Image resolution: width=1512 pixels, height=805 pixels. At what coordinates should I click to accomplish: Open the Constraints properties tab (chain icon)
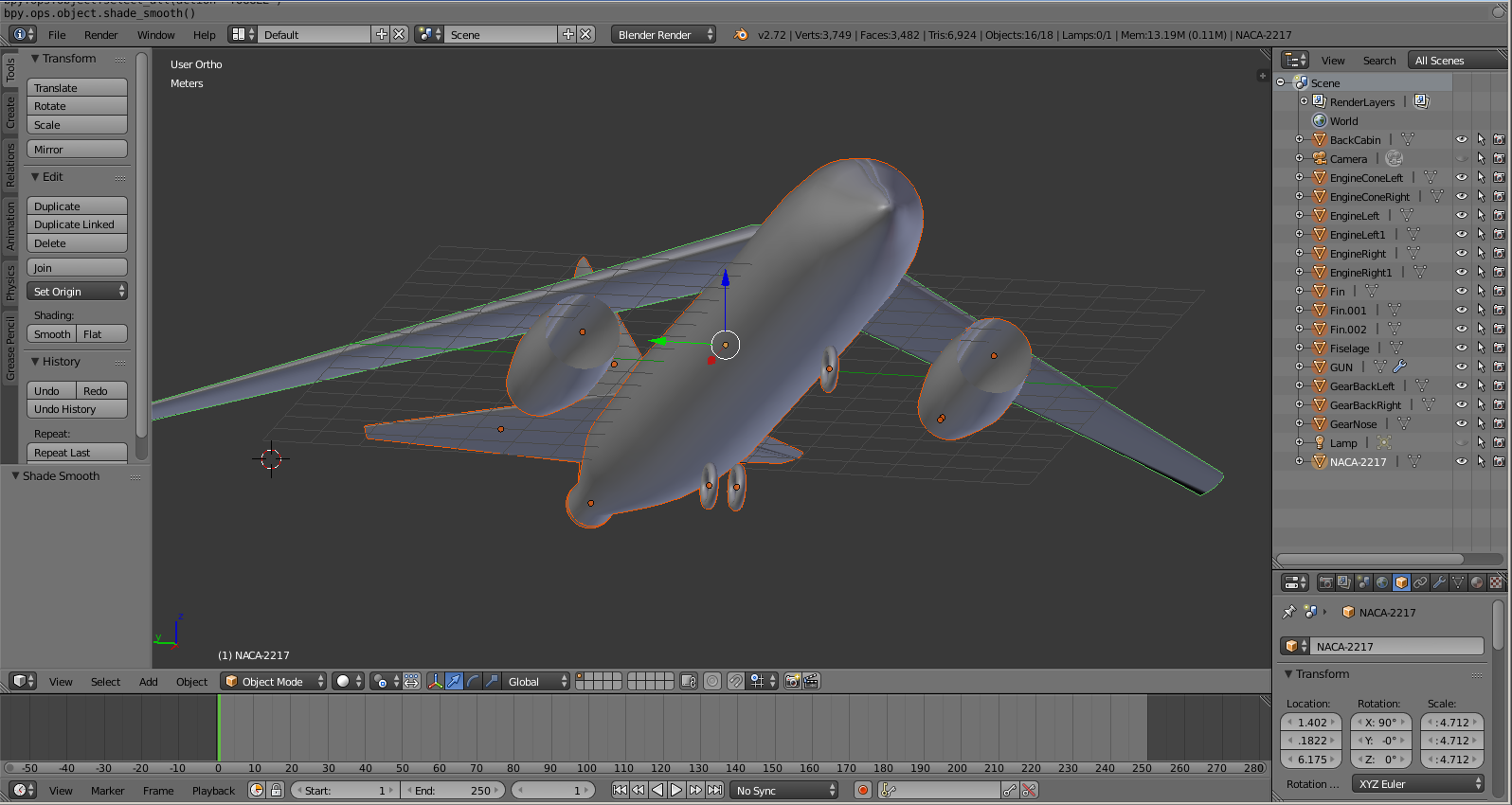[1420, 582]
